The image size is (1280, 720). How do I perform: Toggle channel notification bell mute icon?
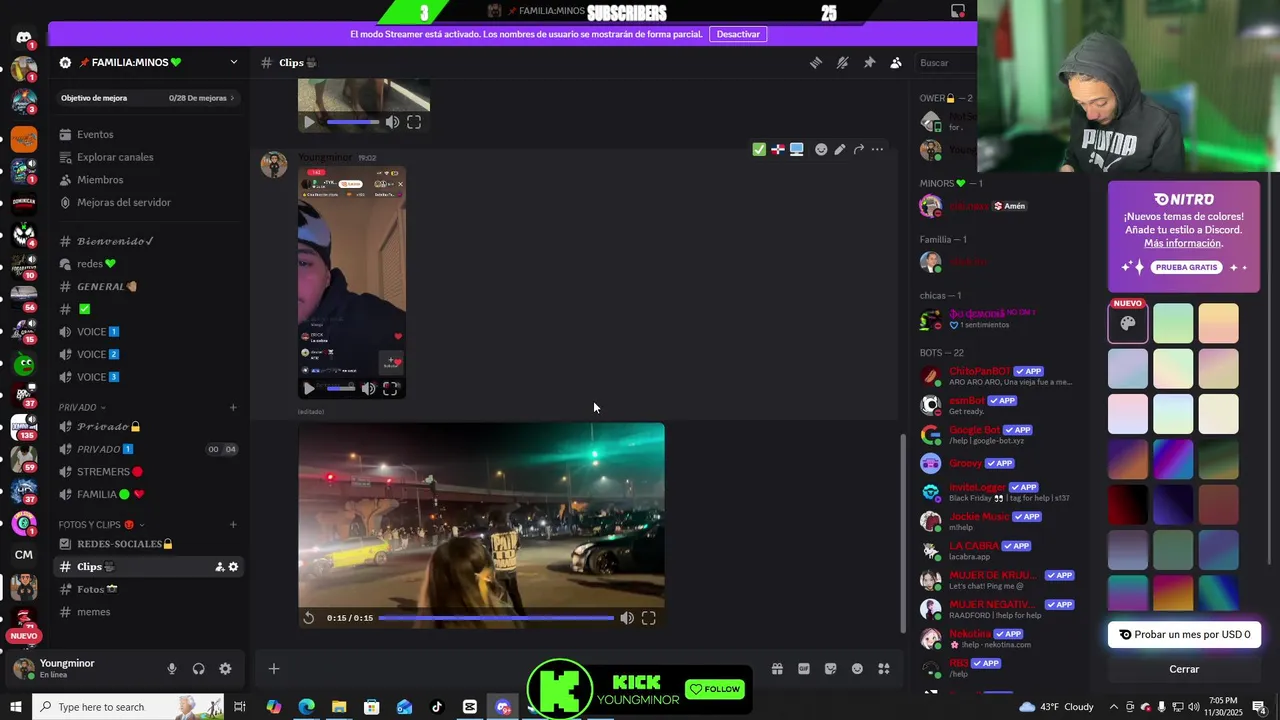coord(843,63)
